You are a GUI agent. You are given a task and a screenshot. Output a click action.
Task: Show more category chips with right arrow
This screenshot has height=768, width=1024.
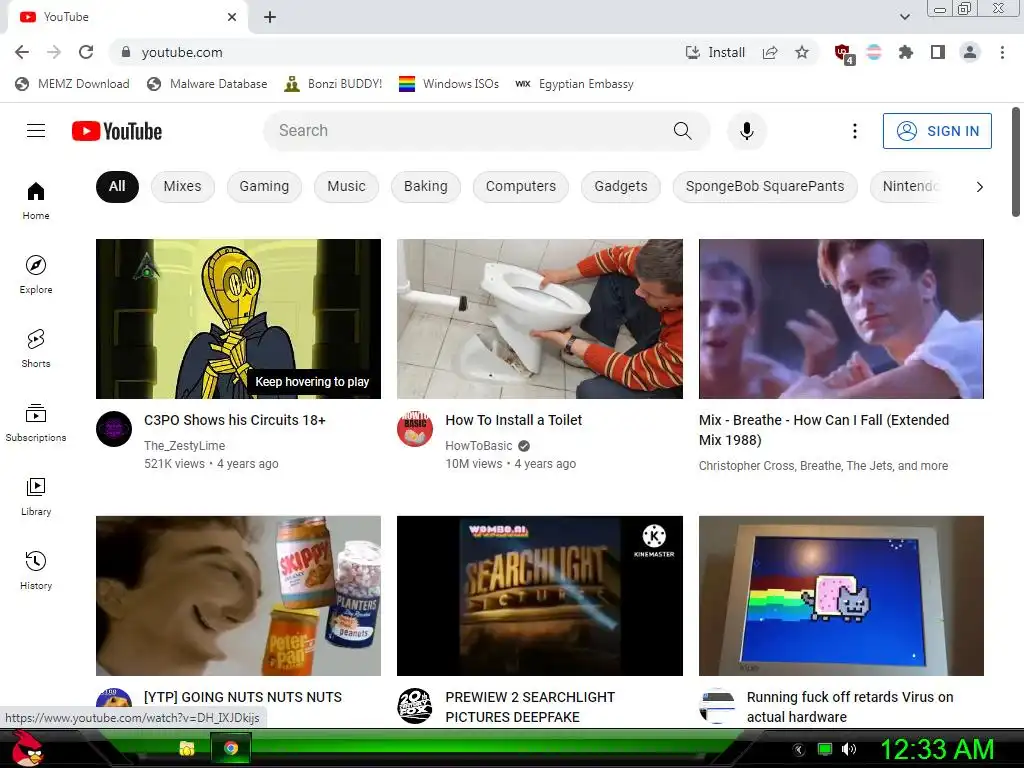(979, 187)
